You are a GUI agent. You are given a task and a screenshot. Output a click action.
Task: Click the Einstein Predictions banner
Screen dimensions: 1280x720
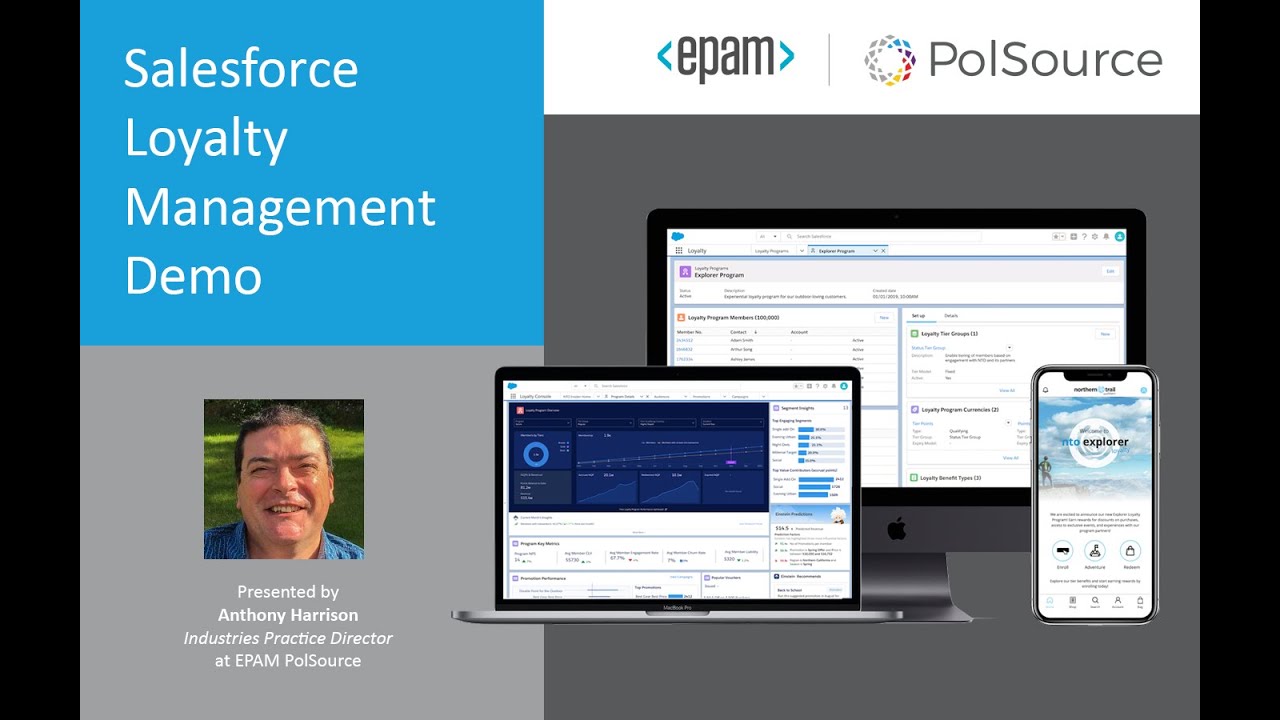(x=811, y=514)
